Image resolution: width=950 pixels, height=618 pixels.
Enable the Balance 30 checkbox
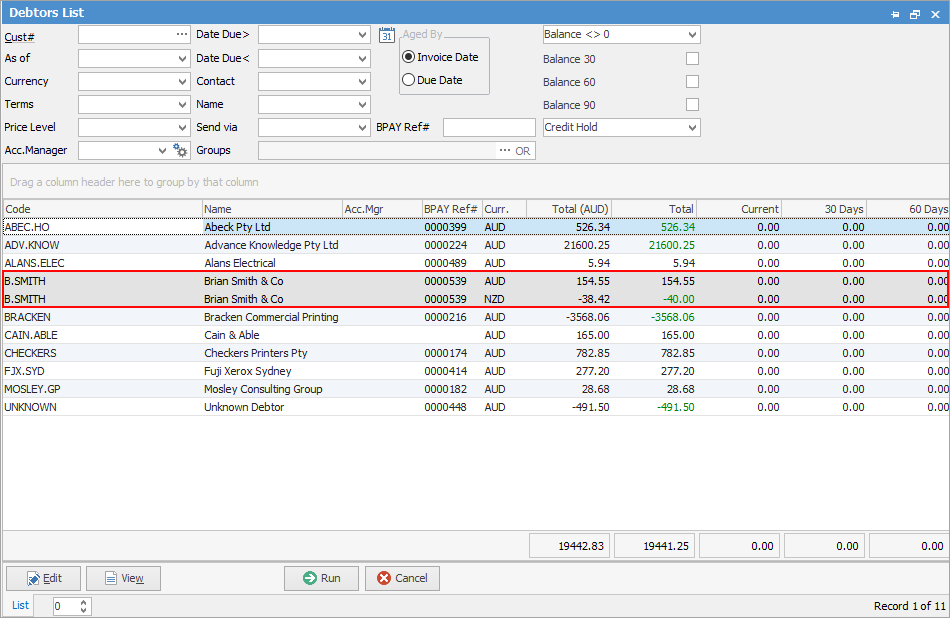(x=692, y=59)
